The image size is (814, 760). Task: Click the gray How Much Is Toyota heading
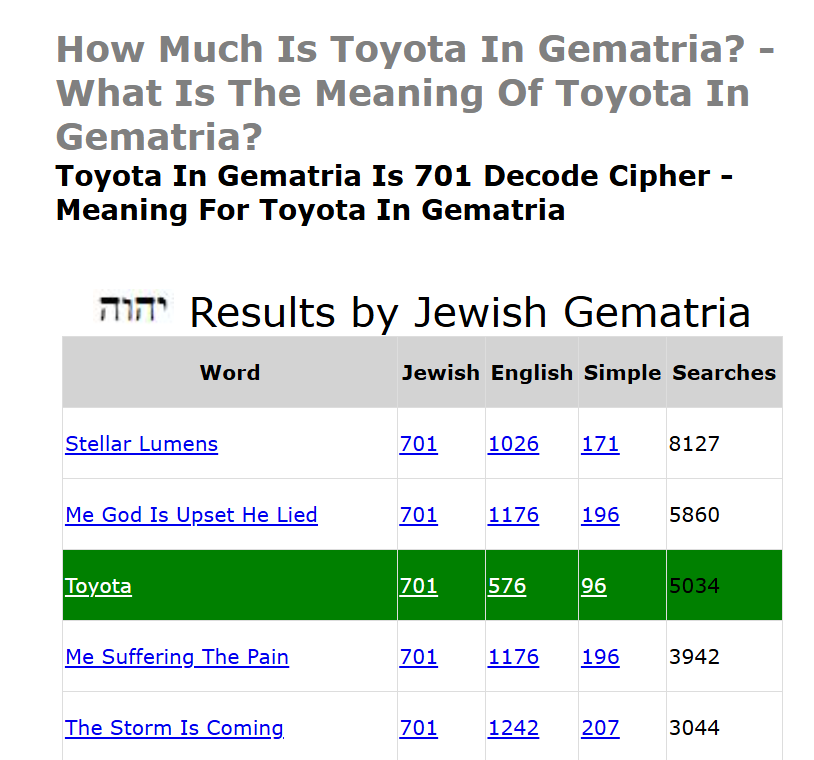tap(415, 93)
